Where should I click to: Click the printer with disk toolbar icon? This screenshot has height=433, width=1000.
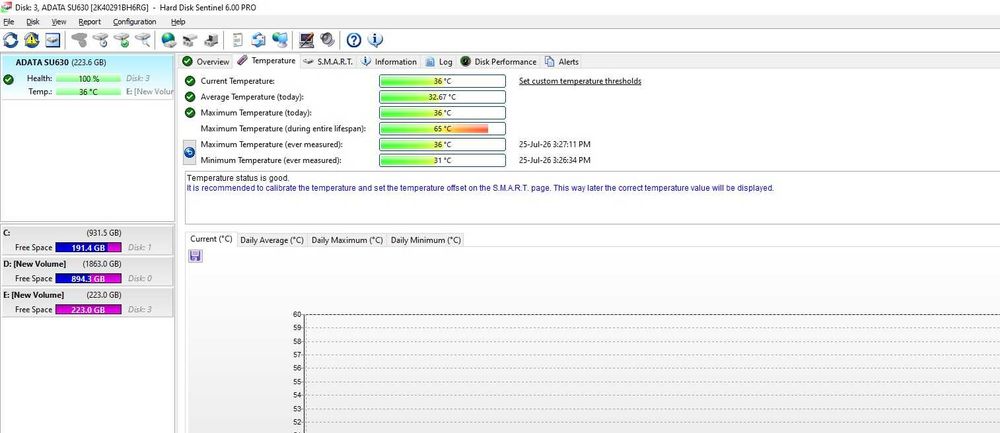point(211,40)
